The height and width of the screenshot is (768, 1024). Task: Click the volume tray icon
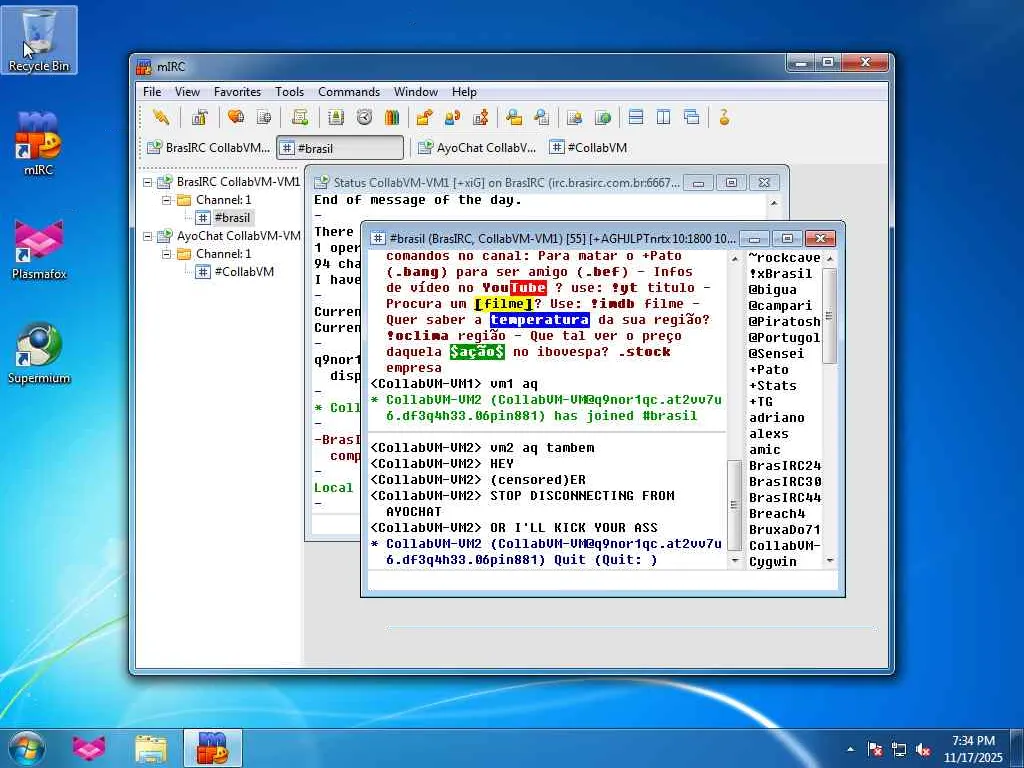click(x=923, y=750)
